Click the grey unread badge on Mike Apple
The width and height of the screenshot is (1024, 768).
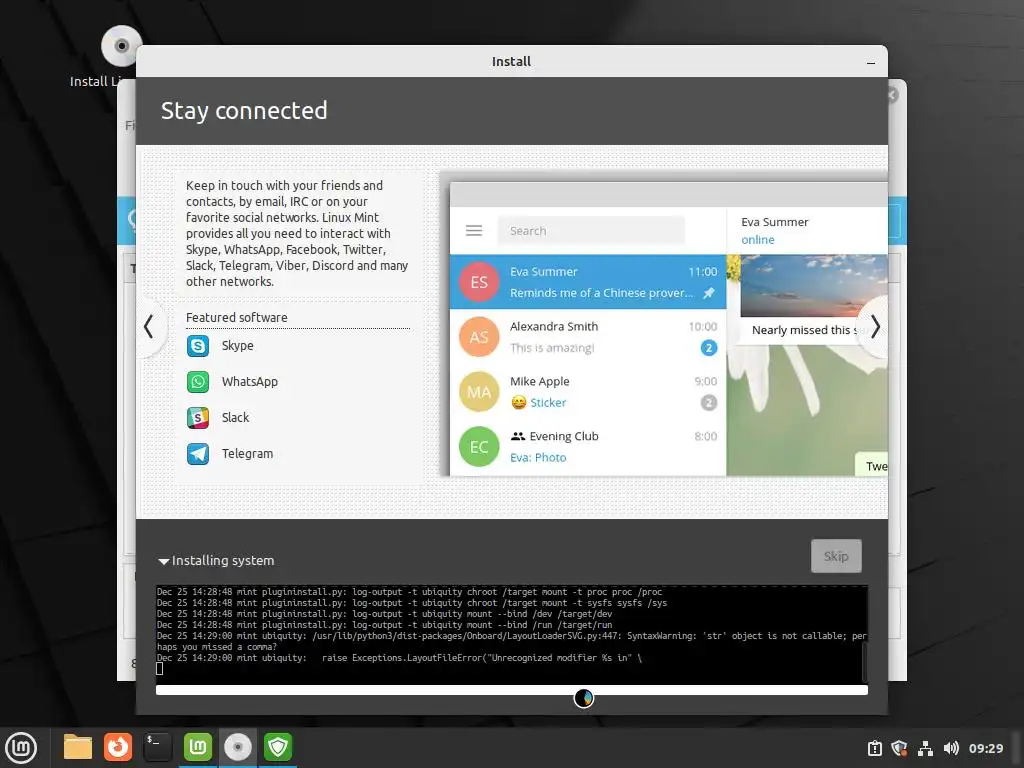click(x=709, y=403)
